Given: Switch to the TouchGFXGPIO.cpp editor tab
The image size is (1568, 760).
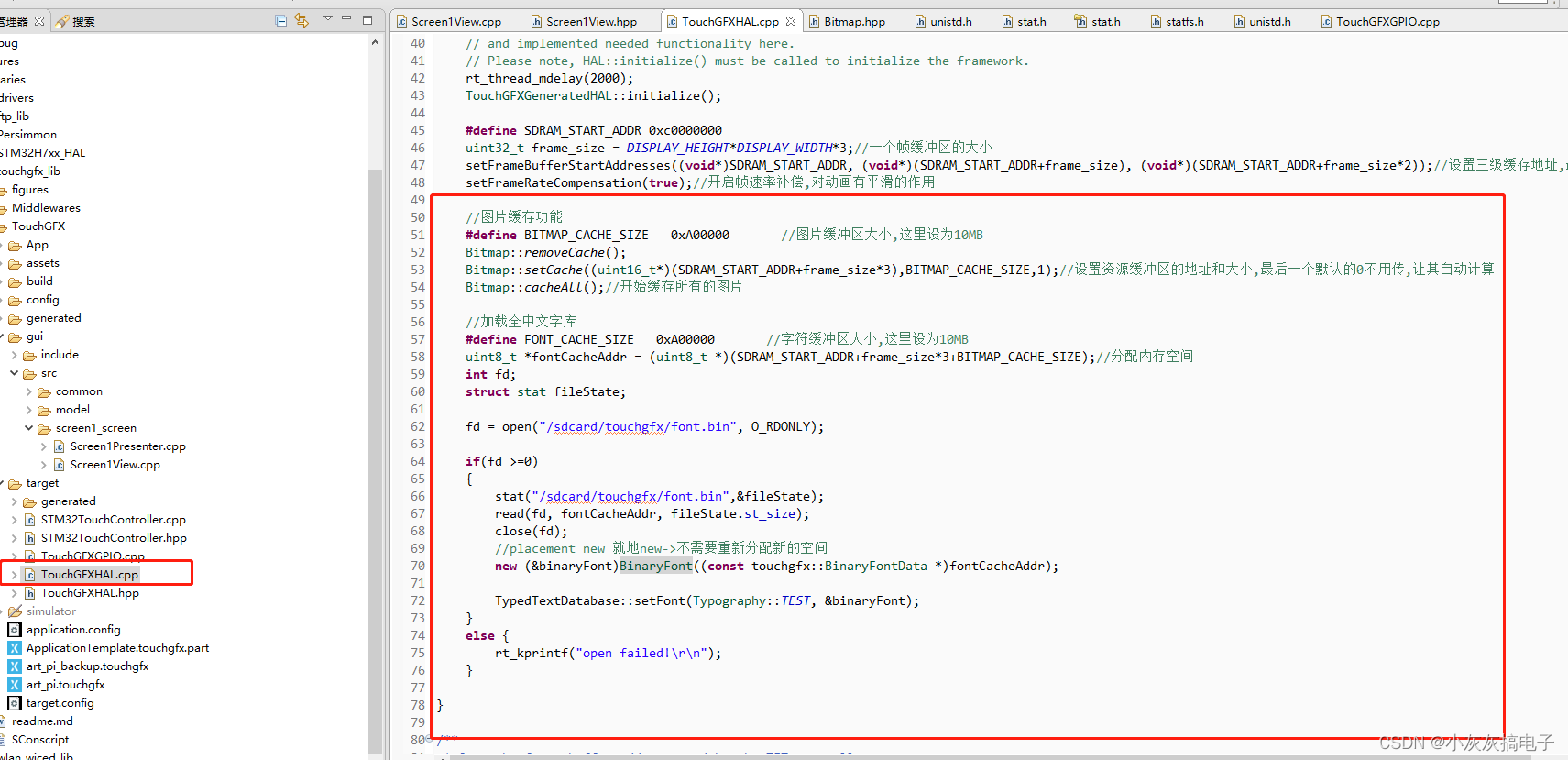Looking at the screenshot, I should (x=1380, y=21).
